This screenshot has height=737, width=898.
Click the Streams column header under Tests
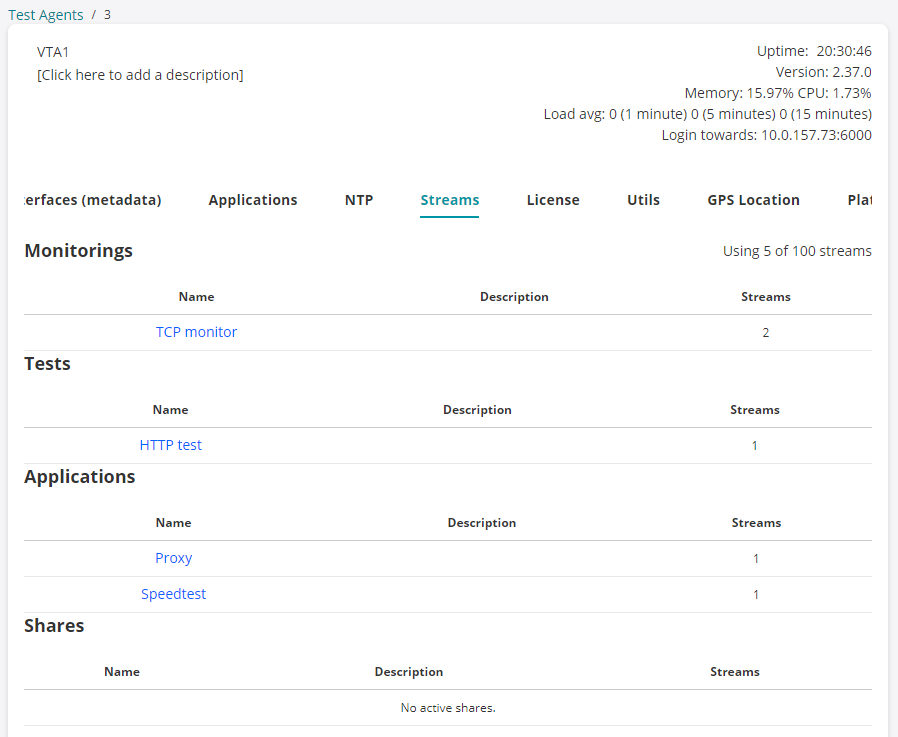(755, 410)
